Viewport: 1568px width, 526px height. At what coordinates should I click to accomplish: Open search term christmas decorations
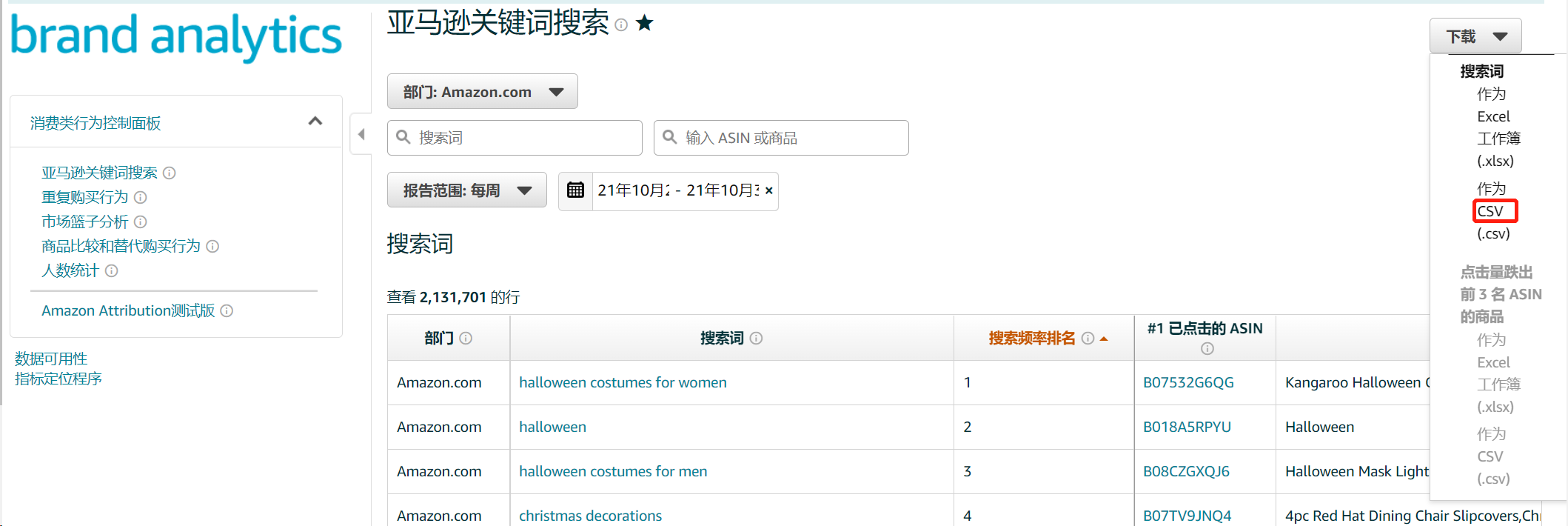[x=590, y=516]
